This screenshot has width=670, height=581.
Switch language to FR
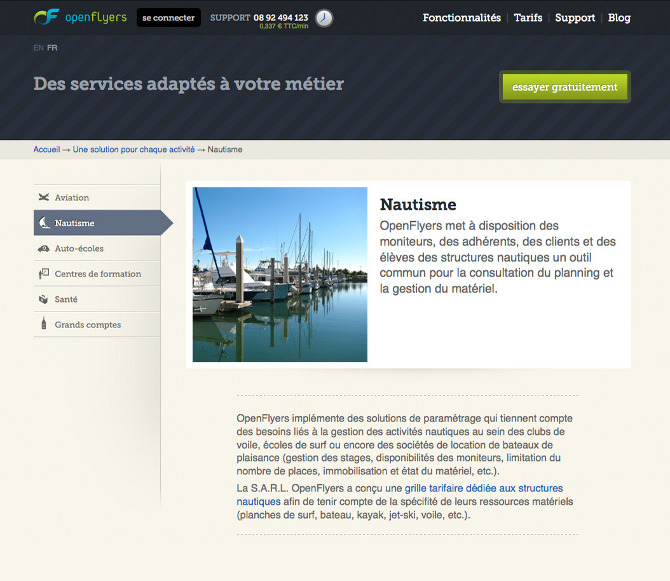point(52,48)
